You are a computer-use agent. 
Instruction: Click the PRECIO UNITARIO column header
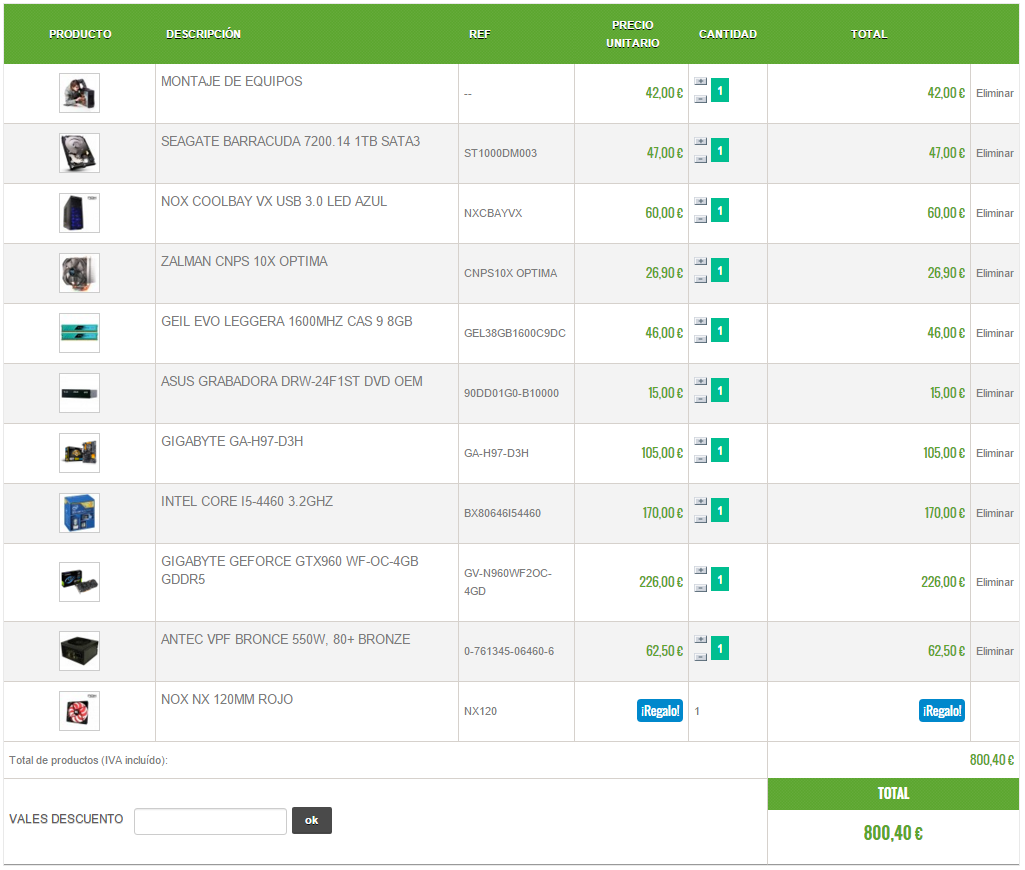632,34
